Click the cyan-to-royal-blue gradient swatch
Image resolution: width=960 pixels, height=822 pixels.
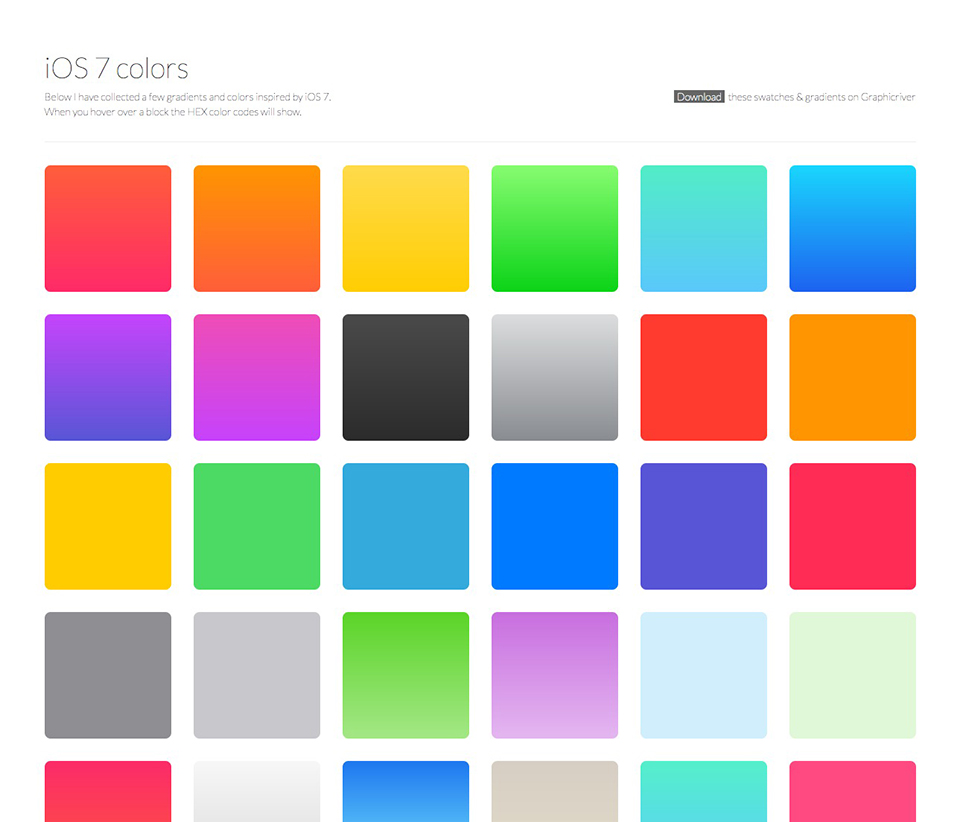click(852, 228)
